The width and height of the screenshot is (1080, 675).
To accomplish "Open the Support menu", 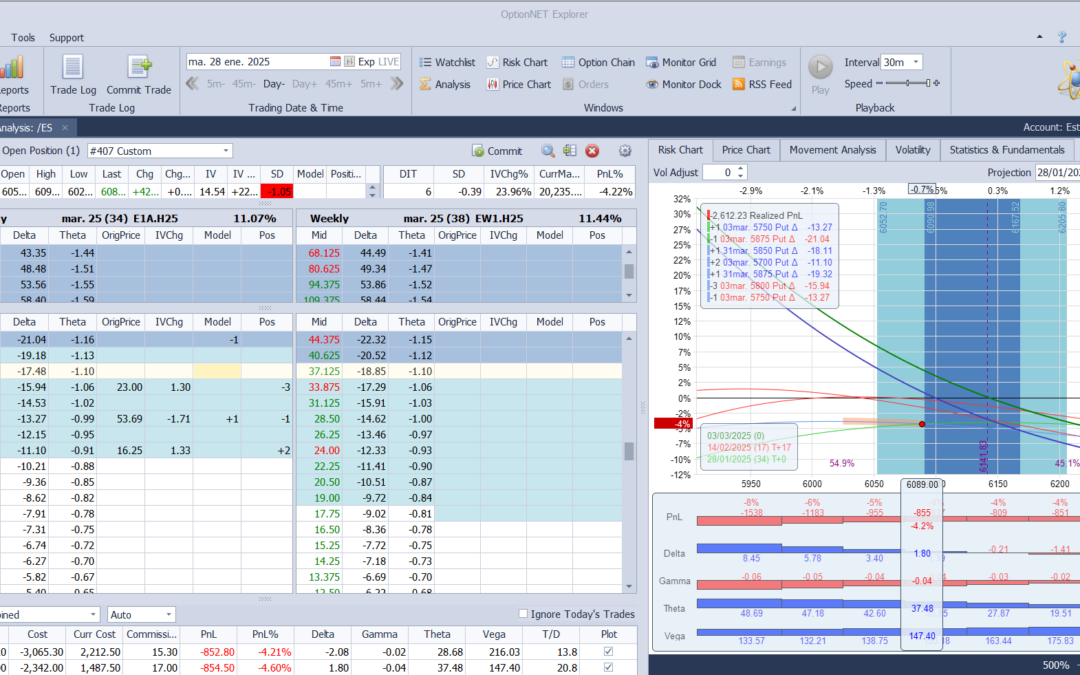I will [66, 37].
